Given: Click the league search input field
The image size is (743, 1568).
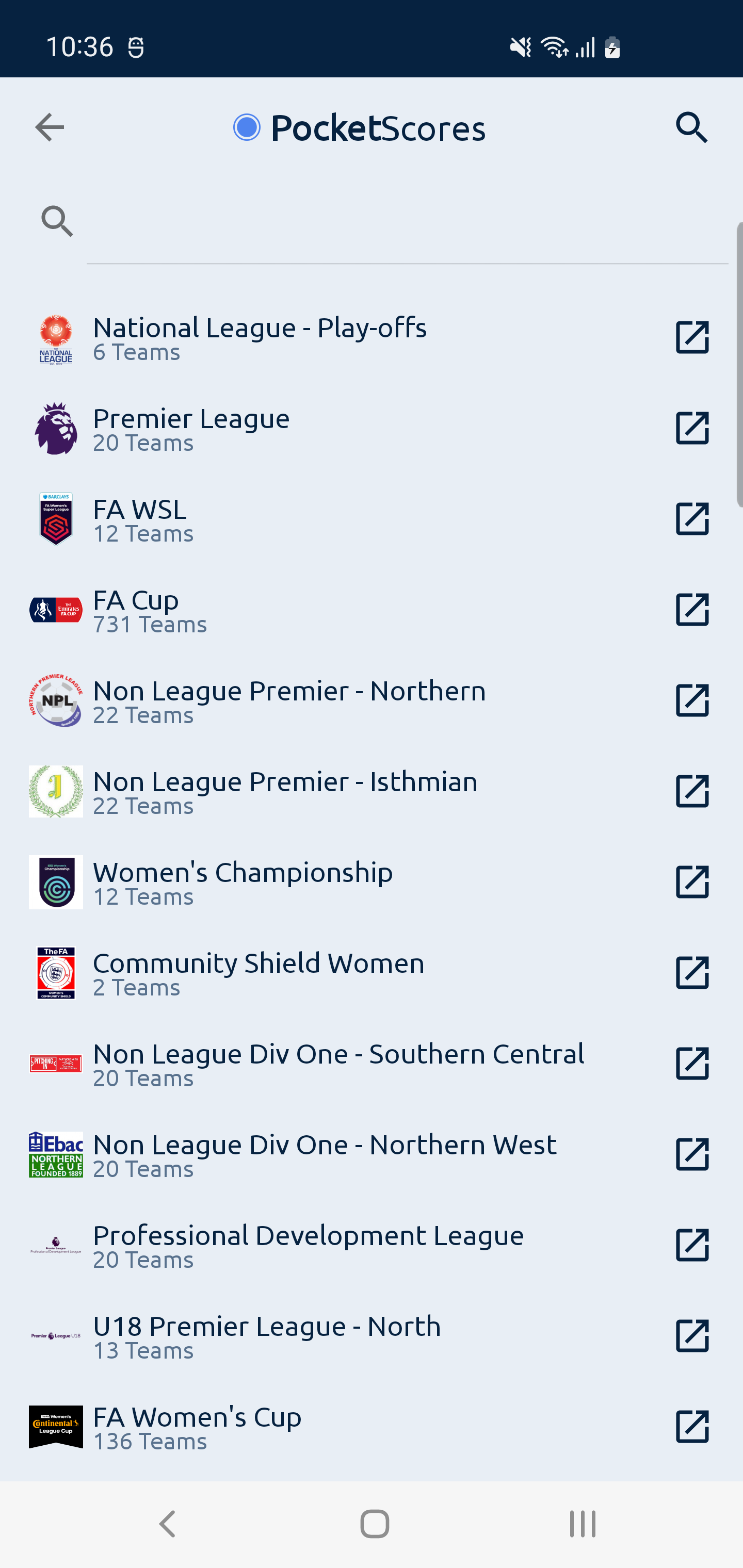Looking at the screenshot, I should (x=407, y=222).
